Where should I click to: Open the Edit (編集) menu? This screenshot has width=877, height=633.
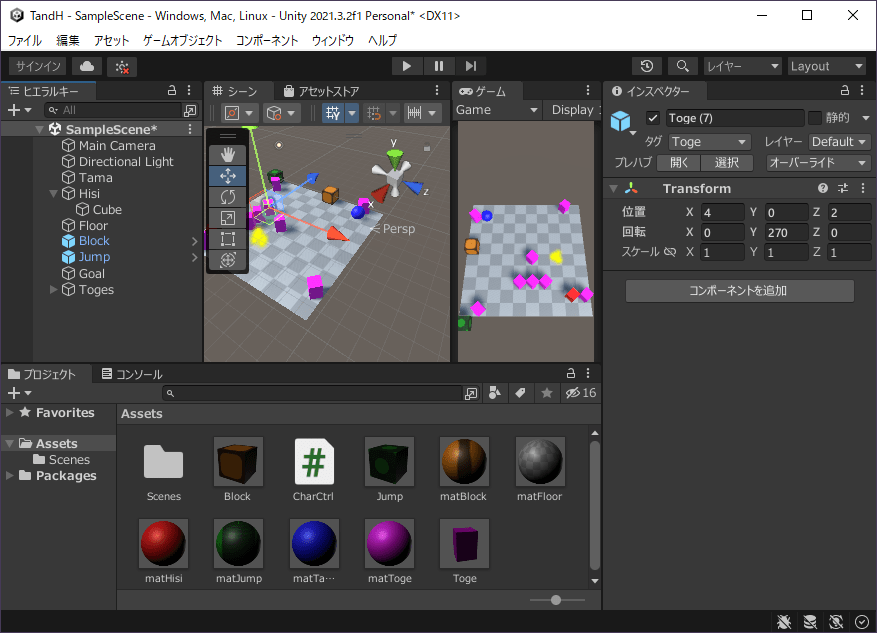[x=68, y=40]
